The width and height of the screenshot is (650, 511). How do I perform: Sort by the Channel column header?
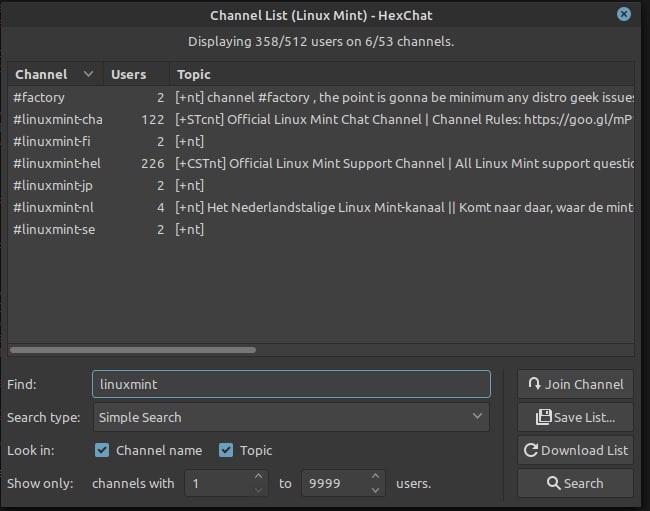pyautogui.click(x=55, y=74)
